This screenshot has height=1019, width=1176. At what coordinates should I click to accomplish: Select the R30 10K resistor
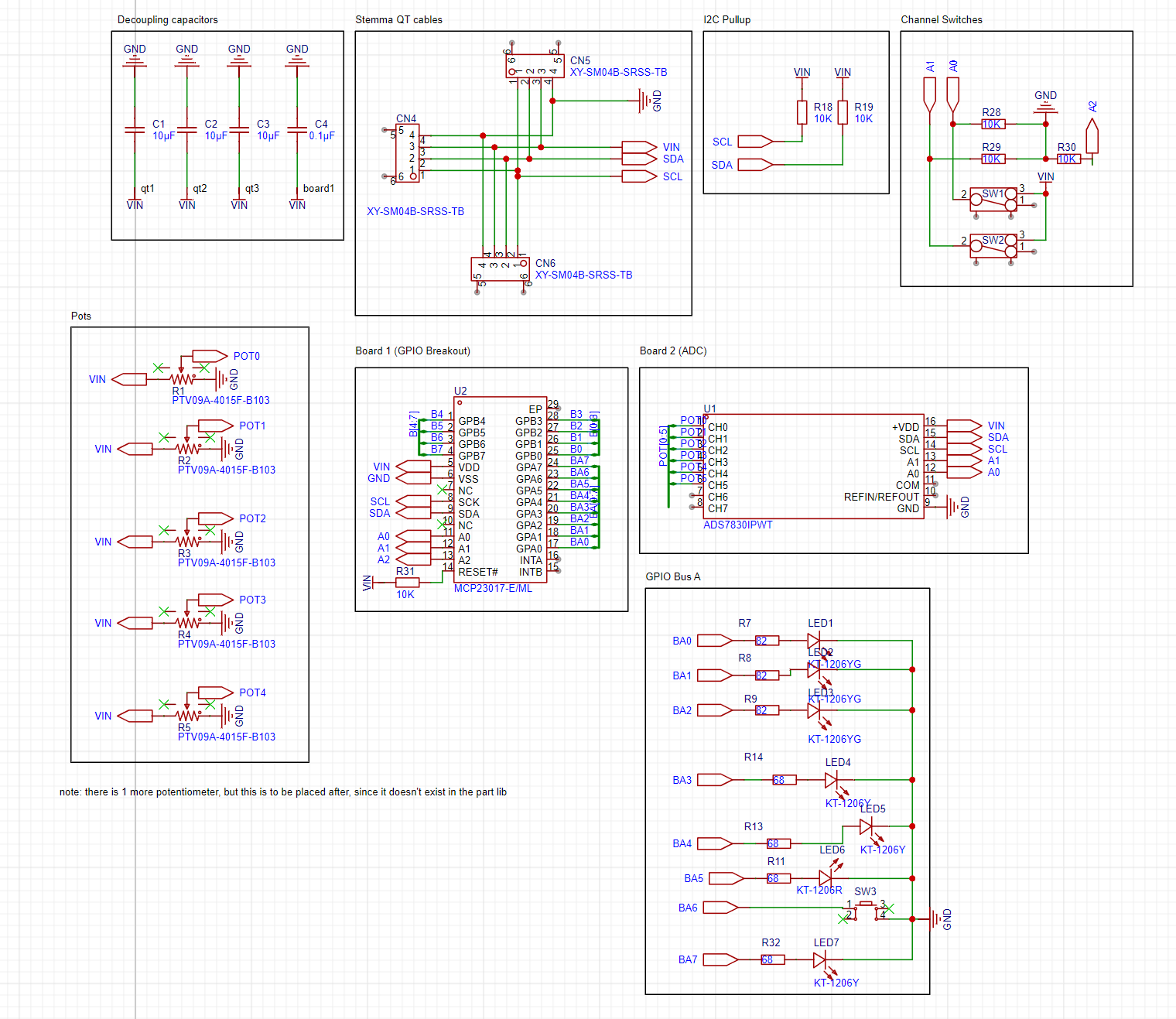point(1068,159)
